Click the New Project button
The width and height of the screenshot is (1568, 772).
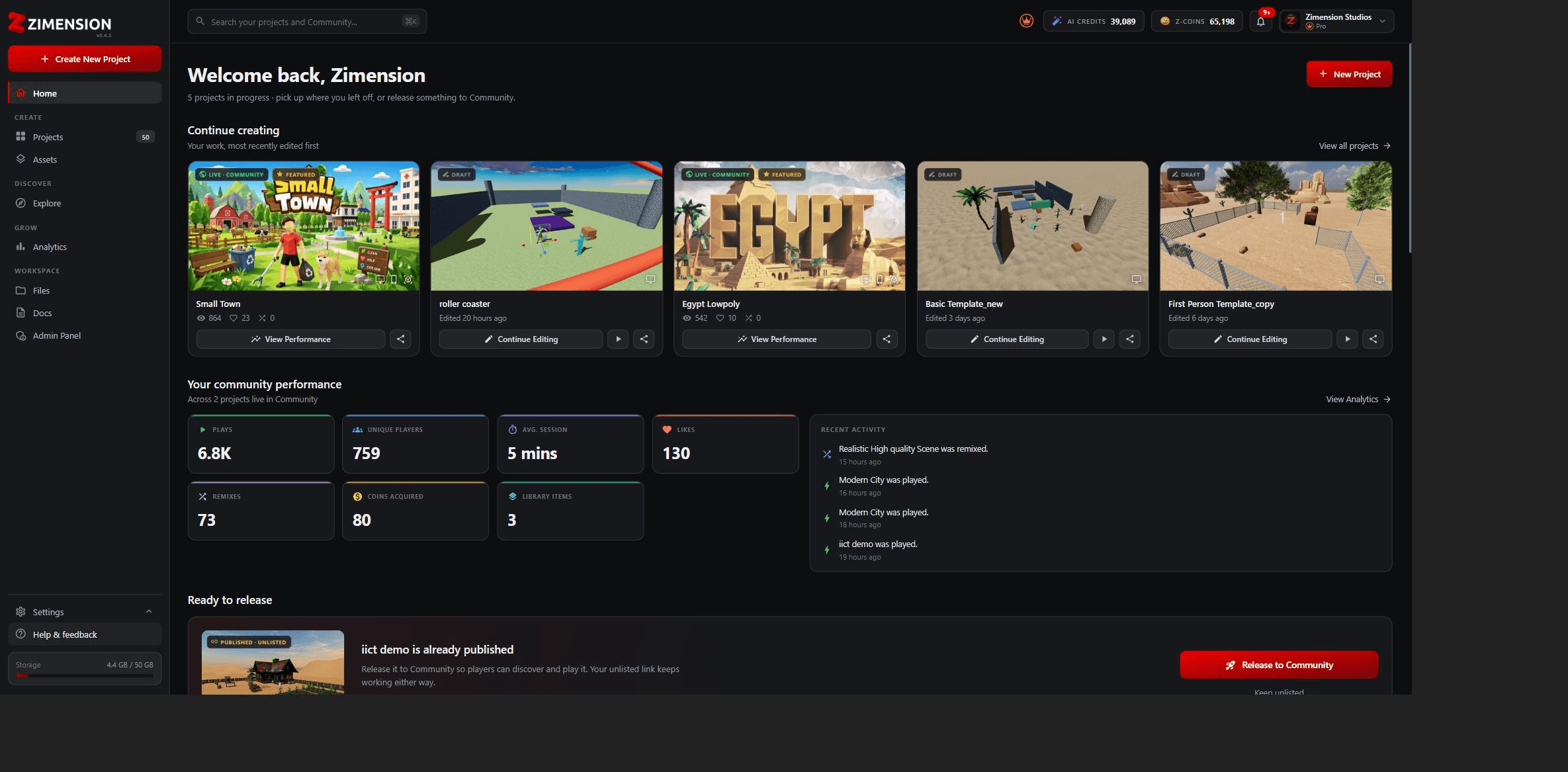[1349, 74]
